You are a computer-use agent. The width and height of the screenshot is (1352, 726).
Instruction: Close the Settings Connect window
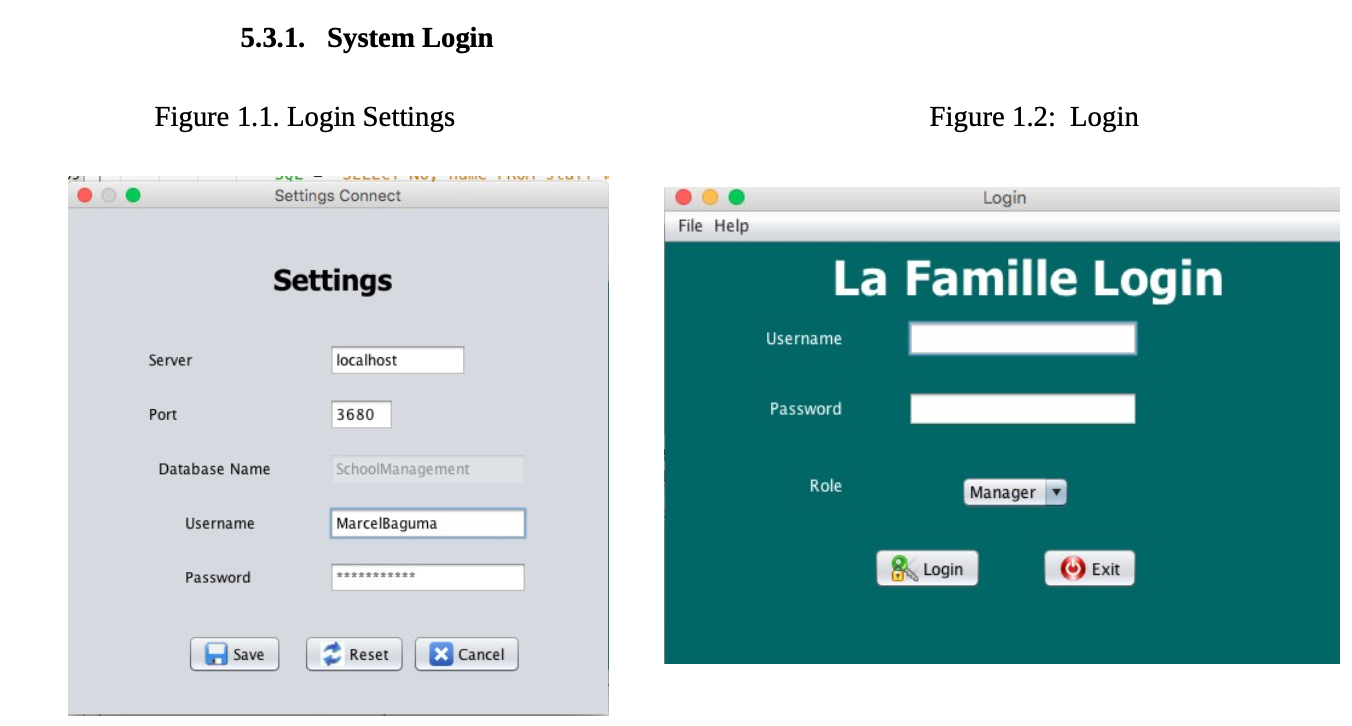[x=85, y=195]
